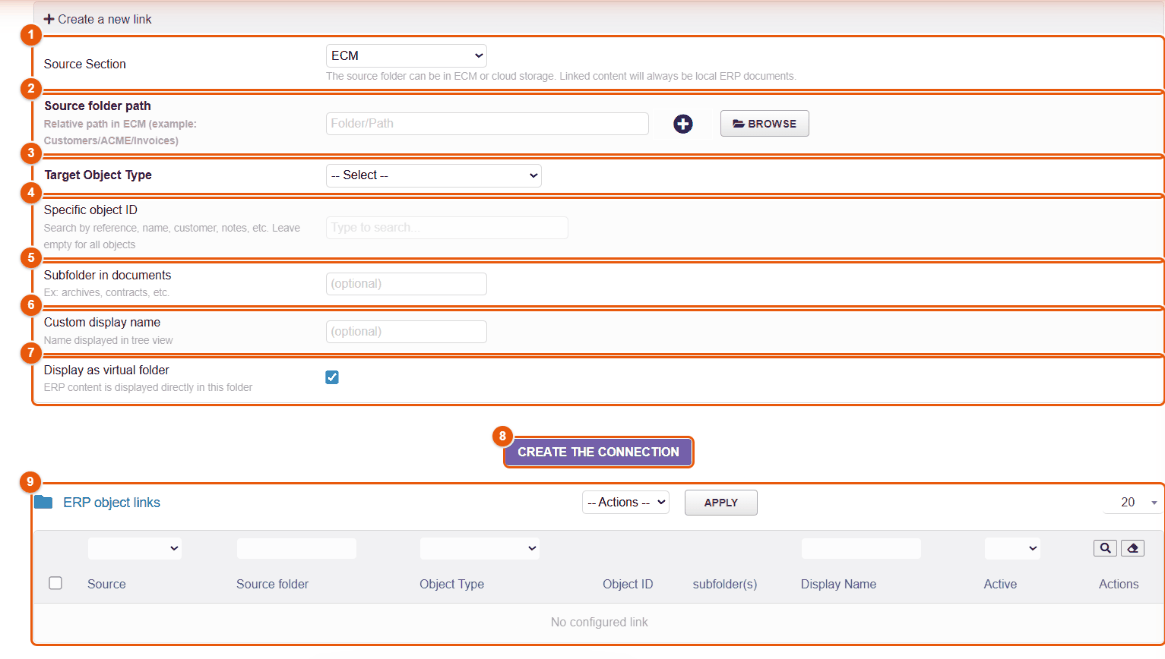Click the plus icon beside folder path

pyautogui.click(x=683, y=124)
